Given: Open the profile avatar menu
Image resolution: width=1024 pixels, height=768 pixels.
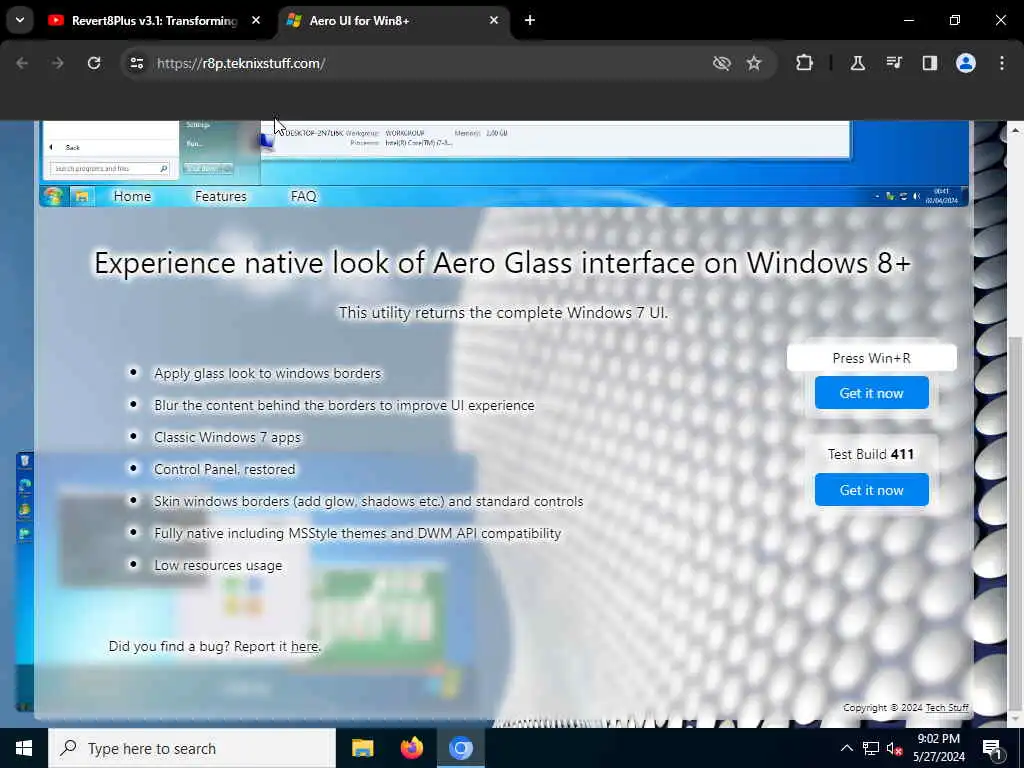Looking at the screenshot, I should (x=965, y=63).
